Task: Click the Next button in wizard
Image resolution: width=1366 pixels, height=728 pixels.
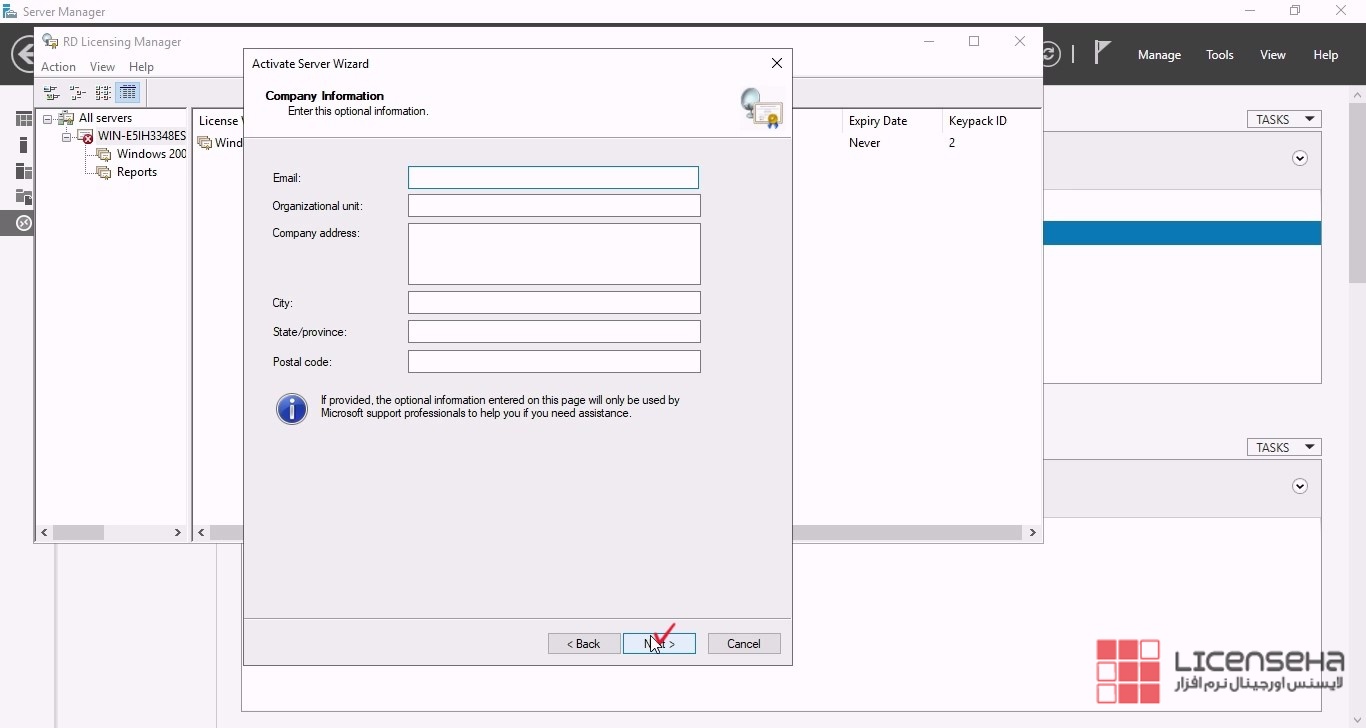Action: (659, 644)
